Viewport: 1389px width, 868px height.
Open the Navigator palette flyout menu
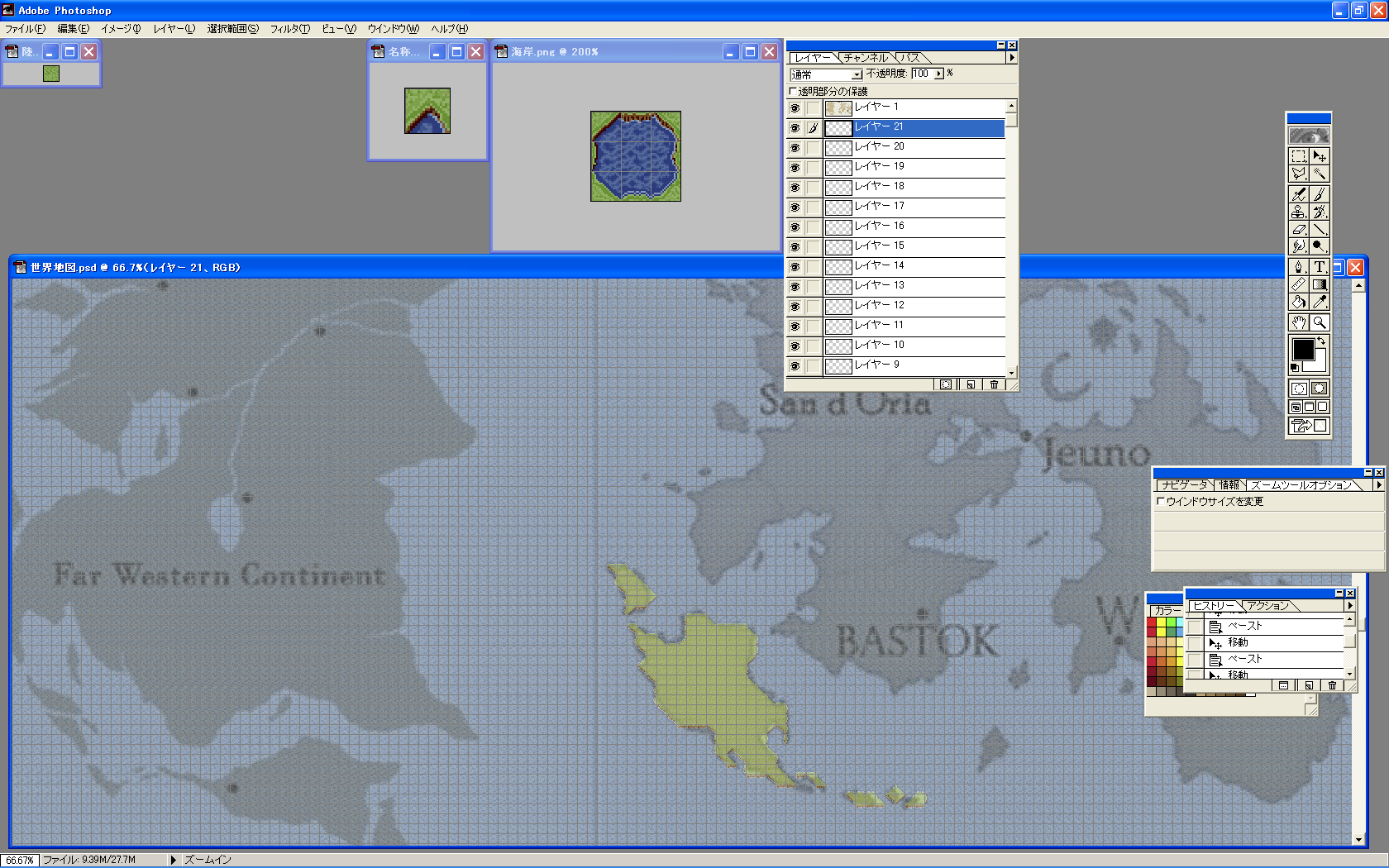tap(1378, 485)
